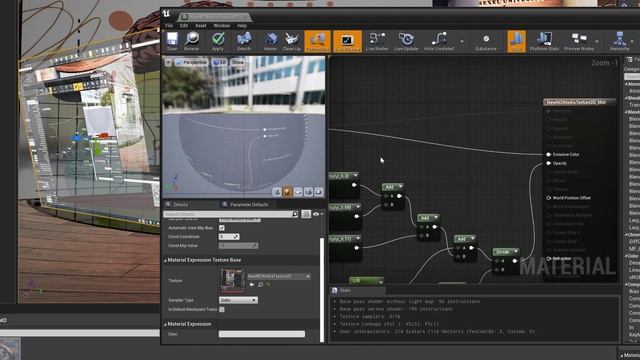
Task: Open the Hide Unrelated options arrow
Action: [x=462, y=41]
